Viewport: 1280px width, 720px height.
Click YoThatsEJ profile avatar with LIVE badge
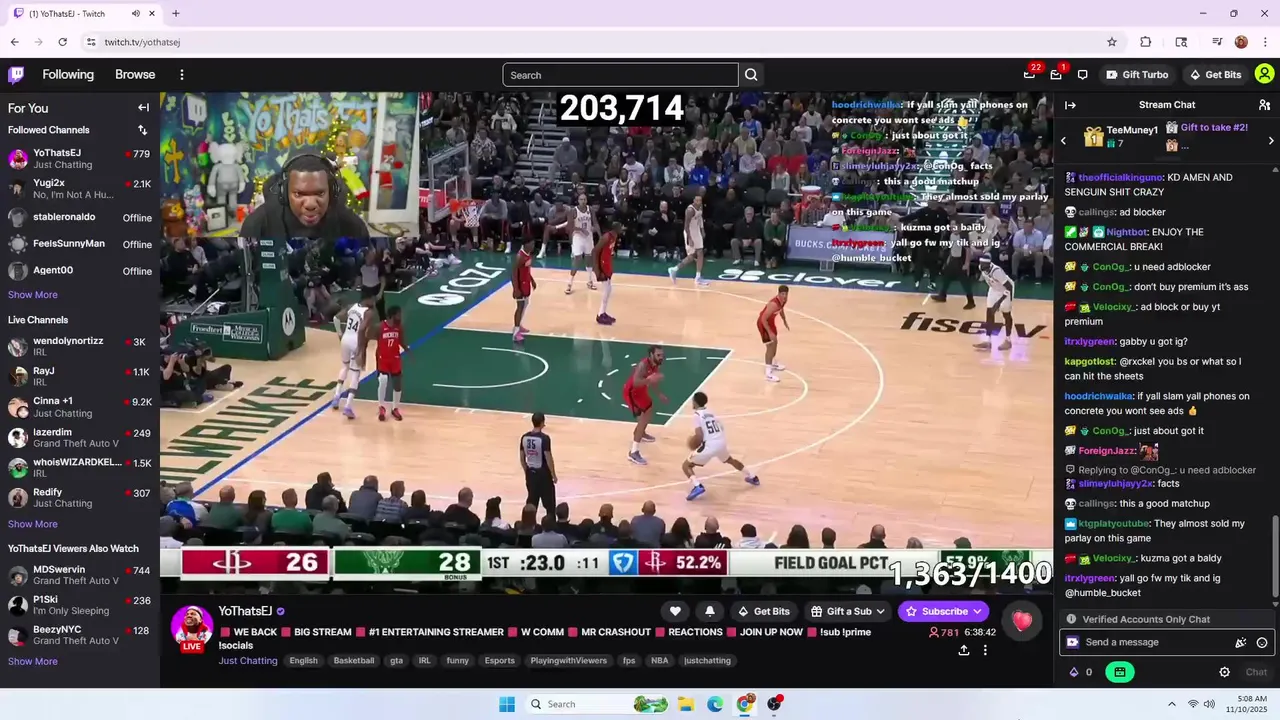click(x=191, y=628)
